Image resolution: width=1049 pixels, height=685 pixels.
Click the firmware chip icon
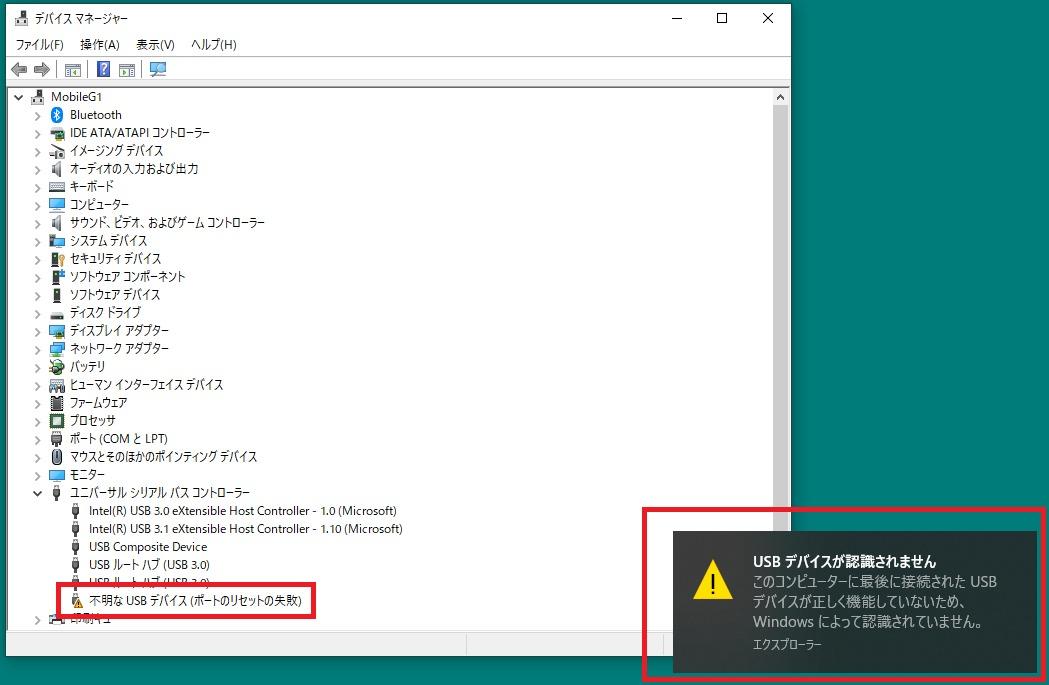point(57,403)
